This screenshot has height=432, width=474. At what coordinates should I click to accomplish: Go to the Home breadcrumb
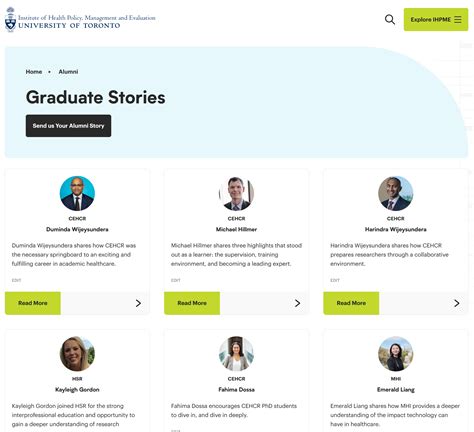[x=34, y=72]
